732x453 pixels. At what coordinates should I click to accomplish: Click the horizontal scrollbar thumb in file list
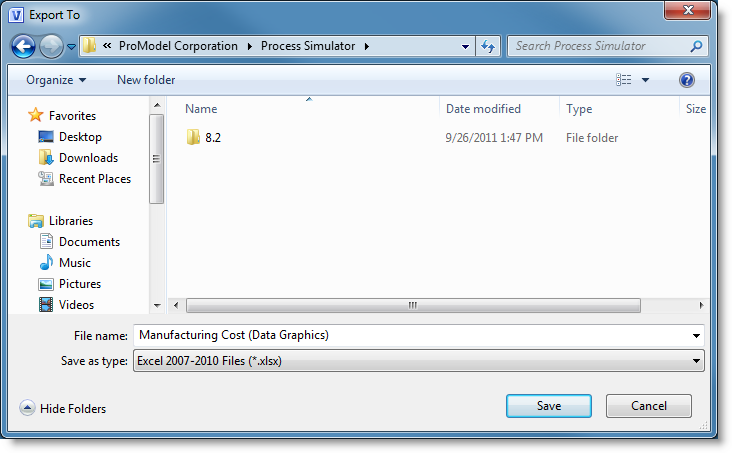click(413, 305)
